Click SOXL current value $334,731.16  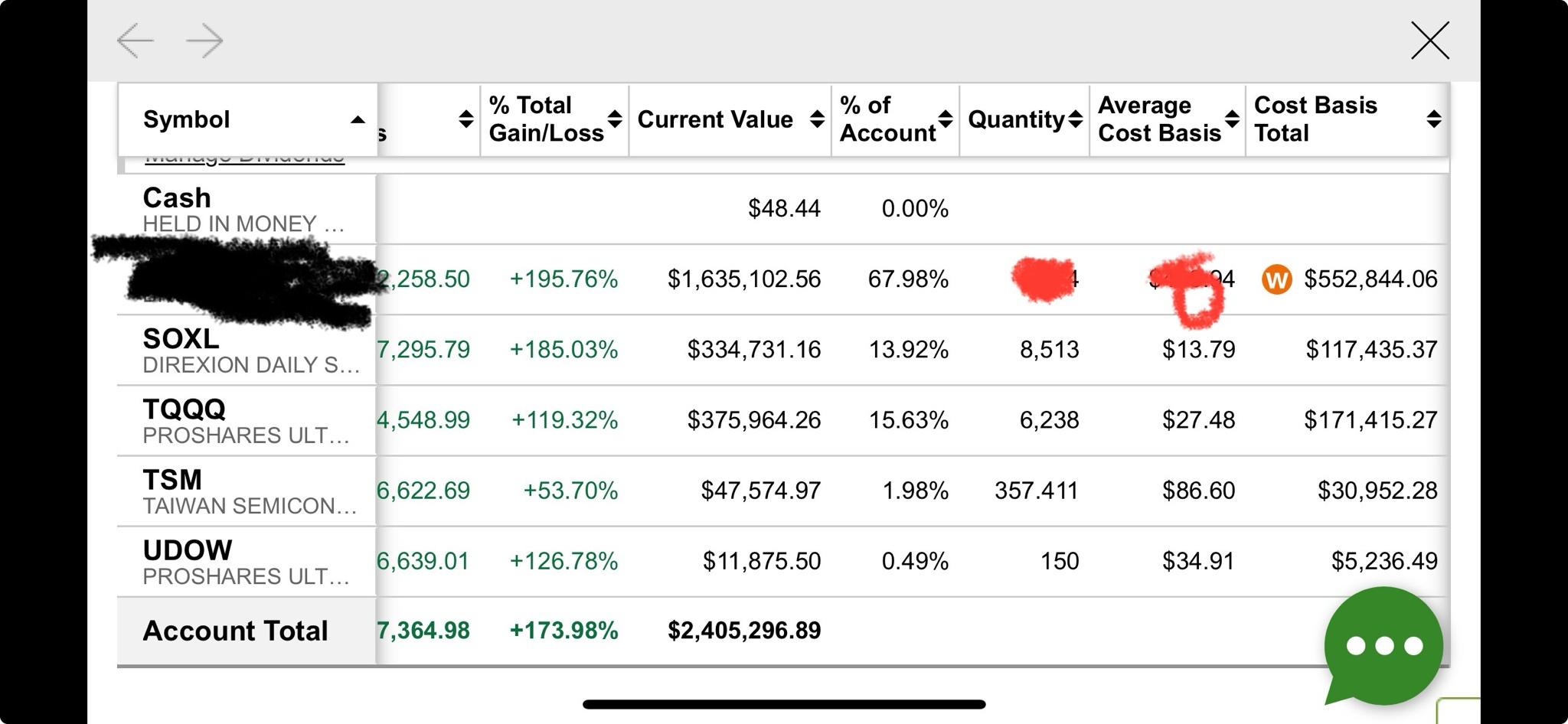tap(753, 350)
